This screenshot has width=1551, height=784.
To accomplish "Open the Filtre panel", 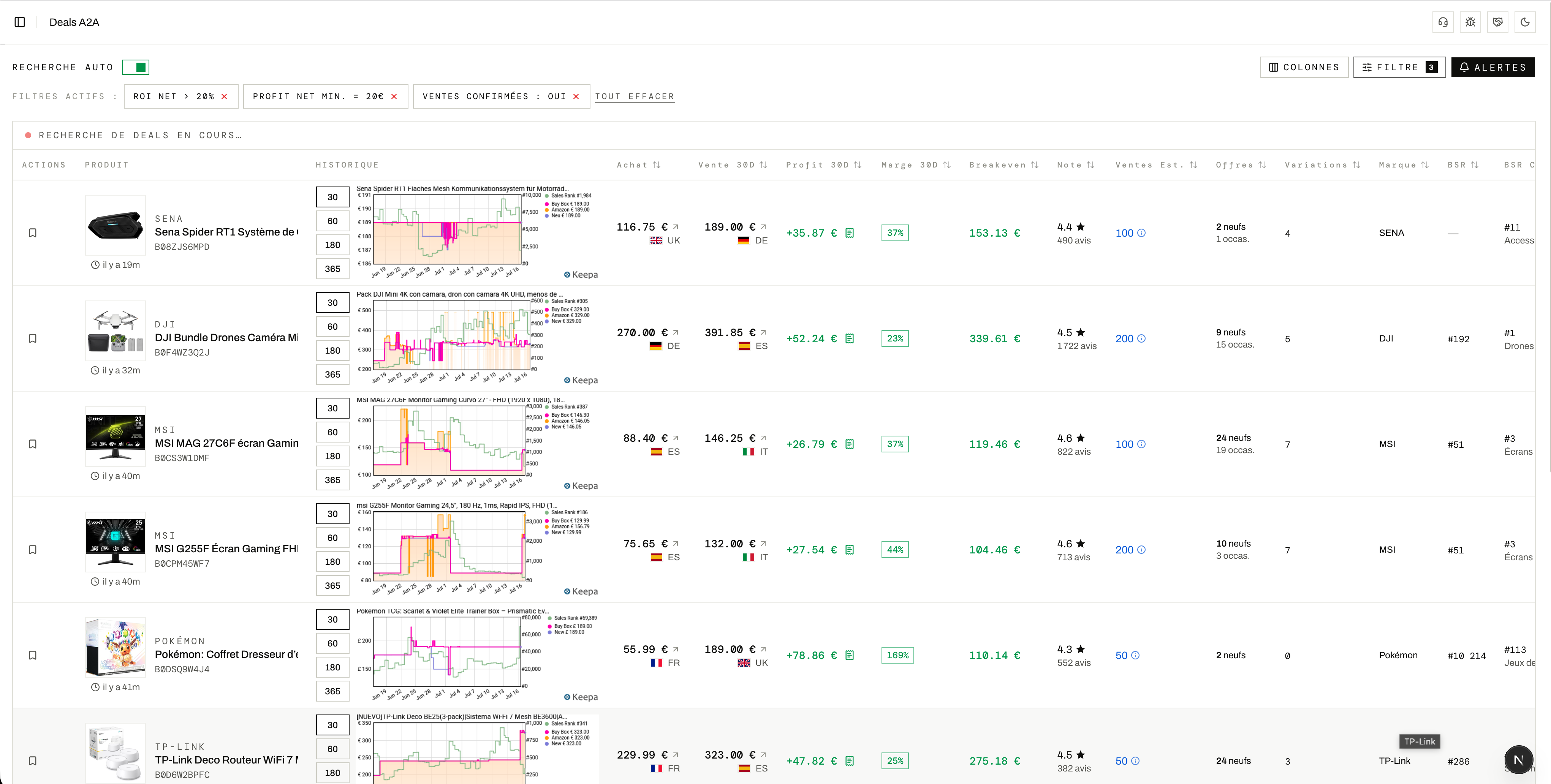I will [1399, 67].
